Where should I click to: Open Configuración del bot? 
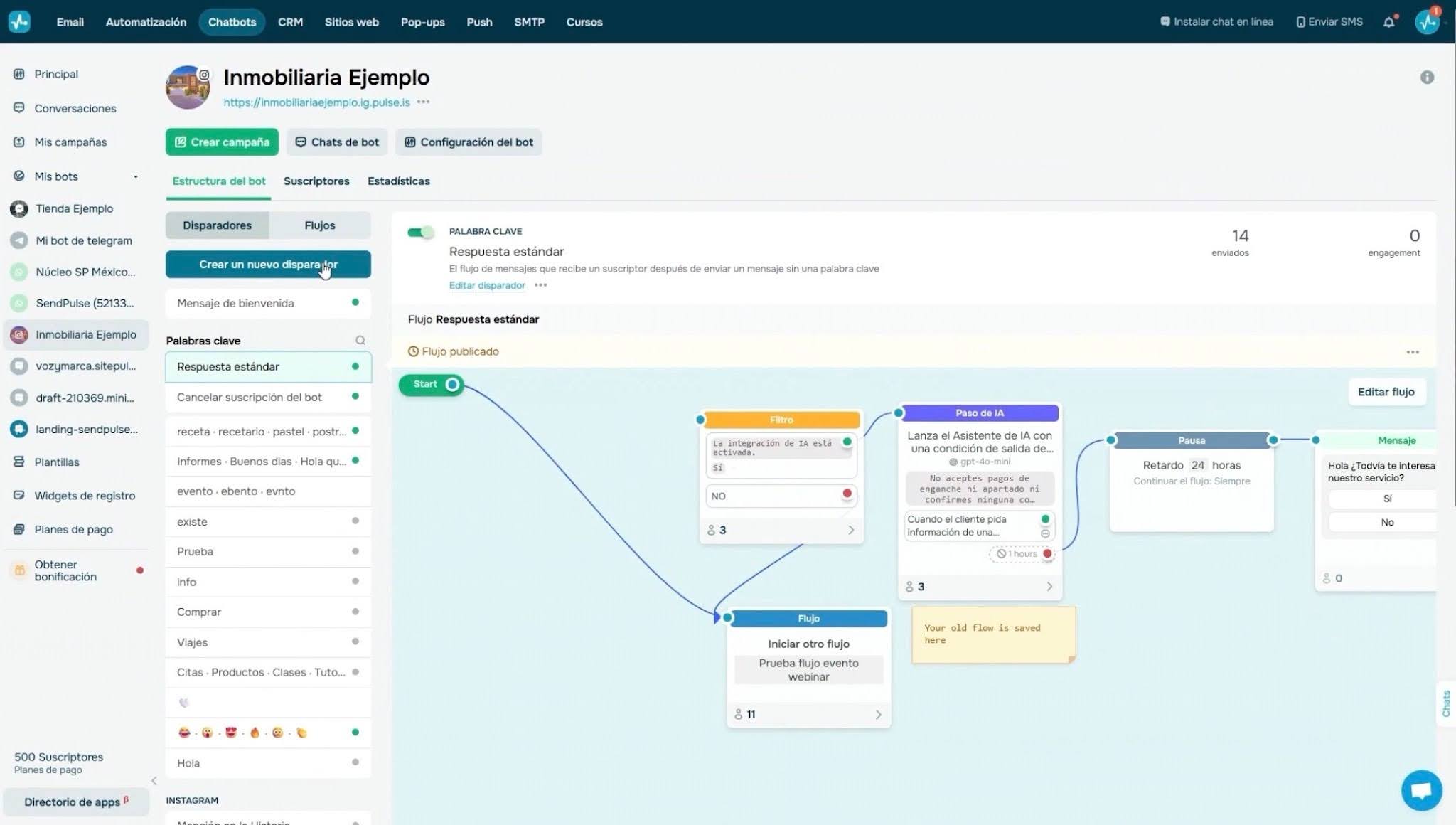(469, 142)
